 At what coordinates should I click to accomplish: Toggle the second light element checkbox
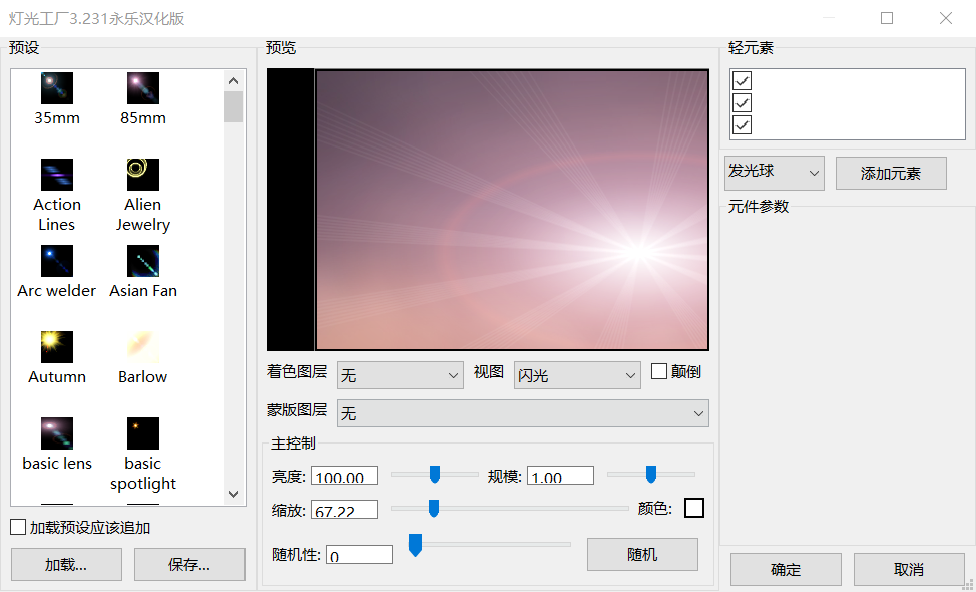point(742,103)
